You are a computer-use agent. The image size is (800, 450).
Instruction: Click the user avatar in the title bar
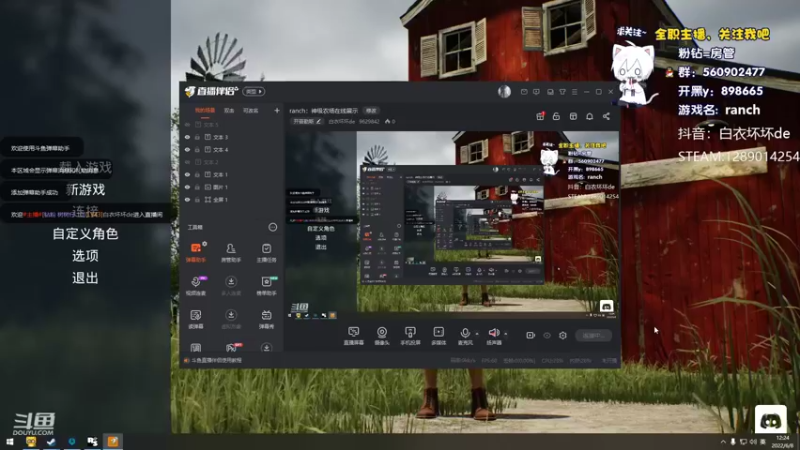click(x=504, y=91)
